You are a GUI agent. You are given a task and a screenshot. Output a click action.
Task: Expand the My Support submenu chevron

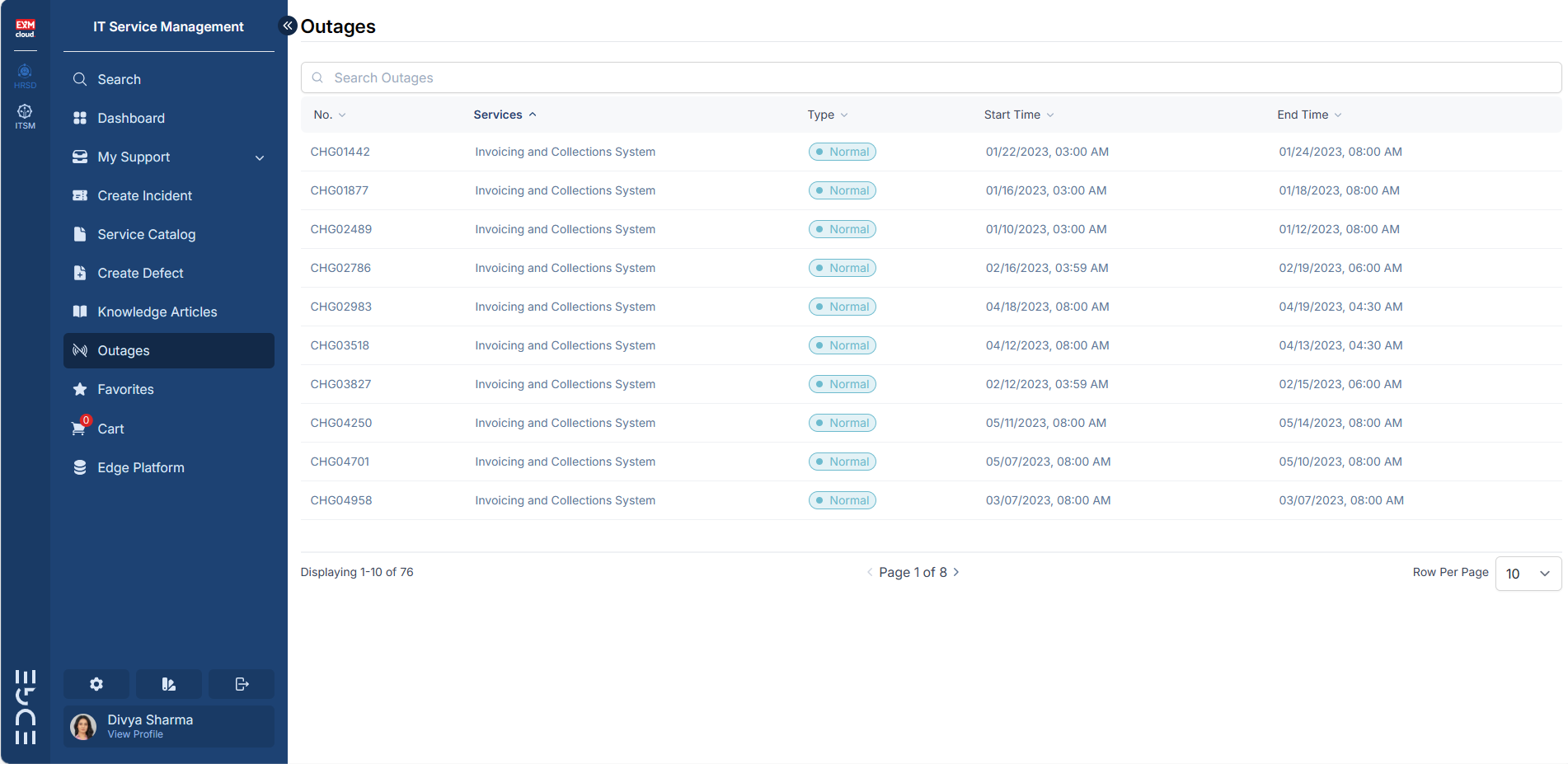coord(260,157)
